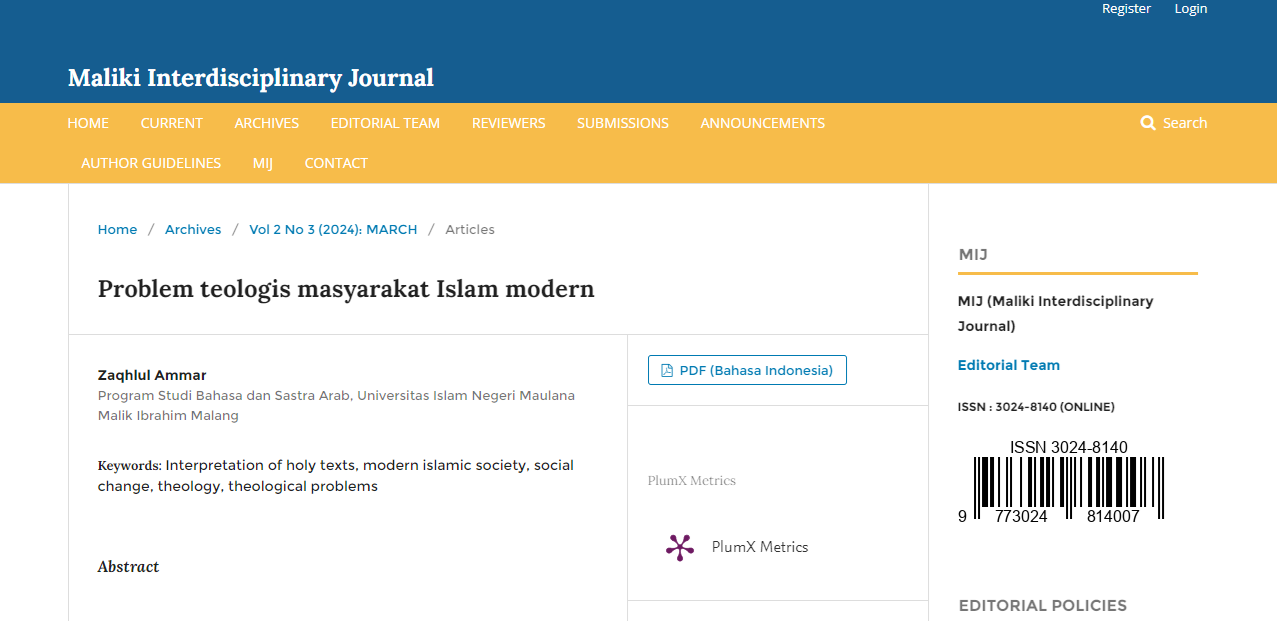The image size is (1277, 621).
Task: Navigate to SUBMISSIONS menu item
Action: point(622,123)
